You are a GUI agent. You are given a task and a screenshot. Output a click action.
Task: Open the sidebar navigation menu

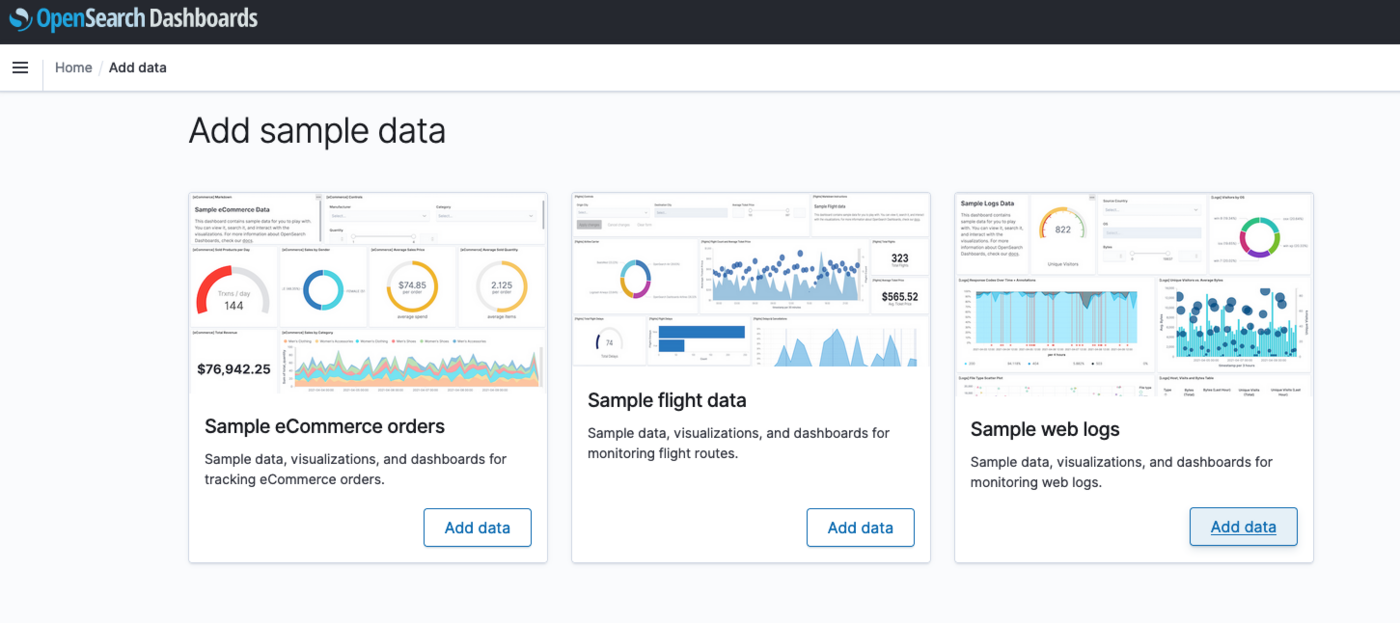point(20,67)
